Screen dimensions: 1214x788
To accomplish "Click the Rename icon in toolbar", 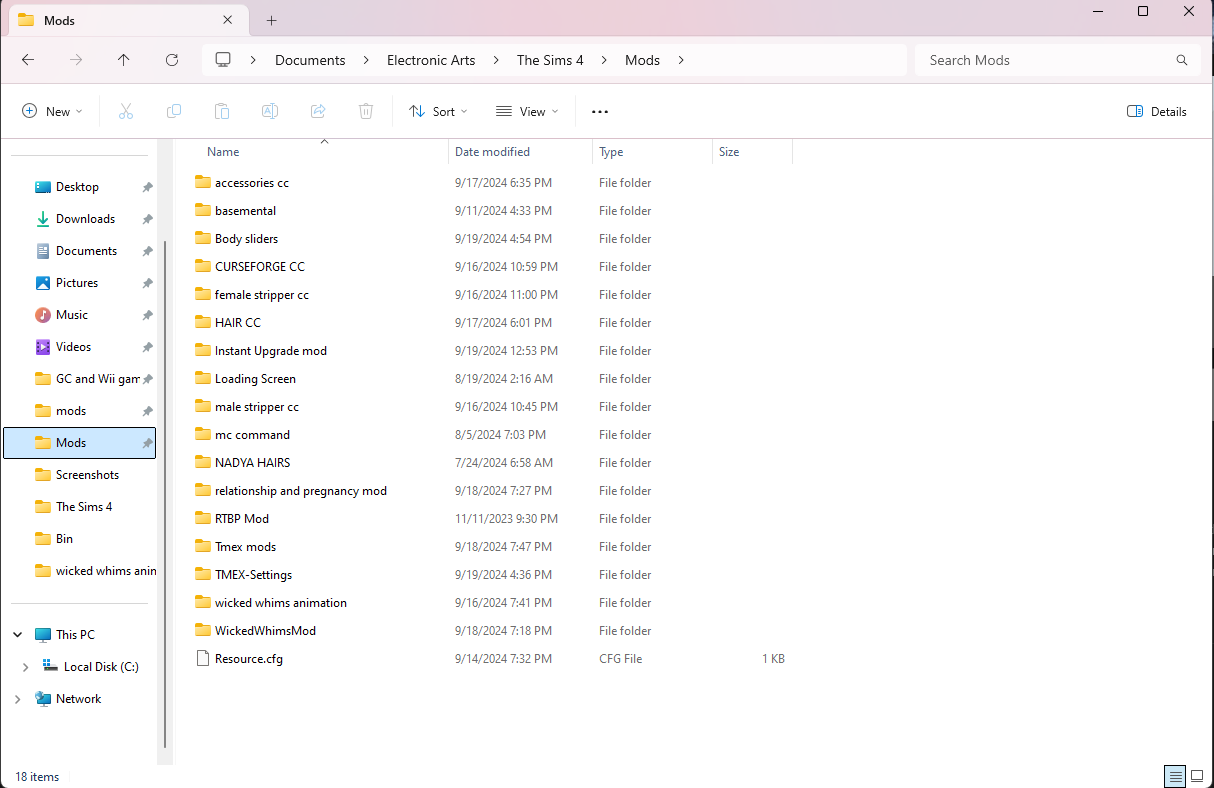I will pos(270,111).
